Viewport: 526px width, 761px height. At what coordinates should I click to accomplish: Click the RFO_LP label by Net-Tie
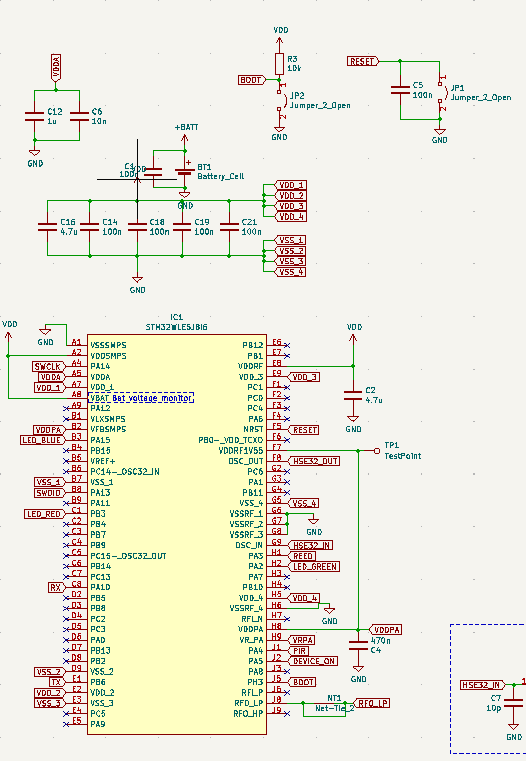(x=372, y=703)
